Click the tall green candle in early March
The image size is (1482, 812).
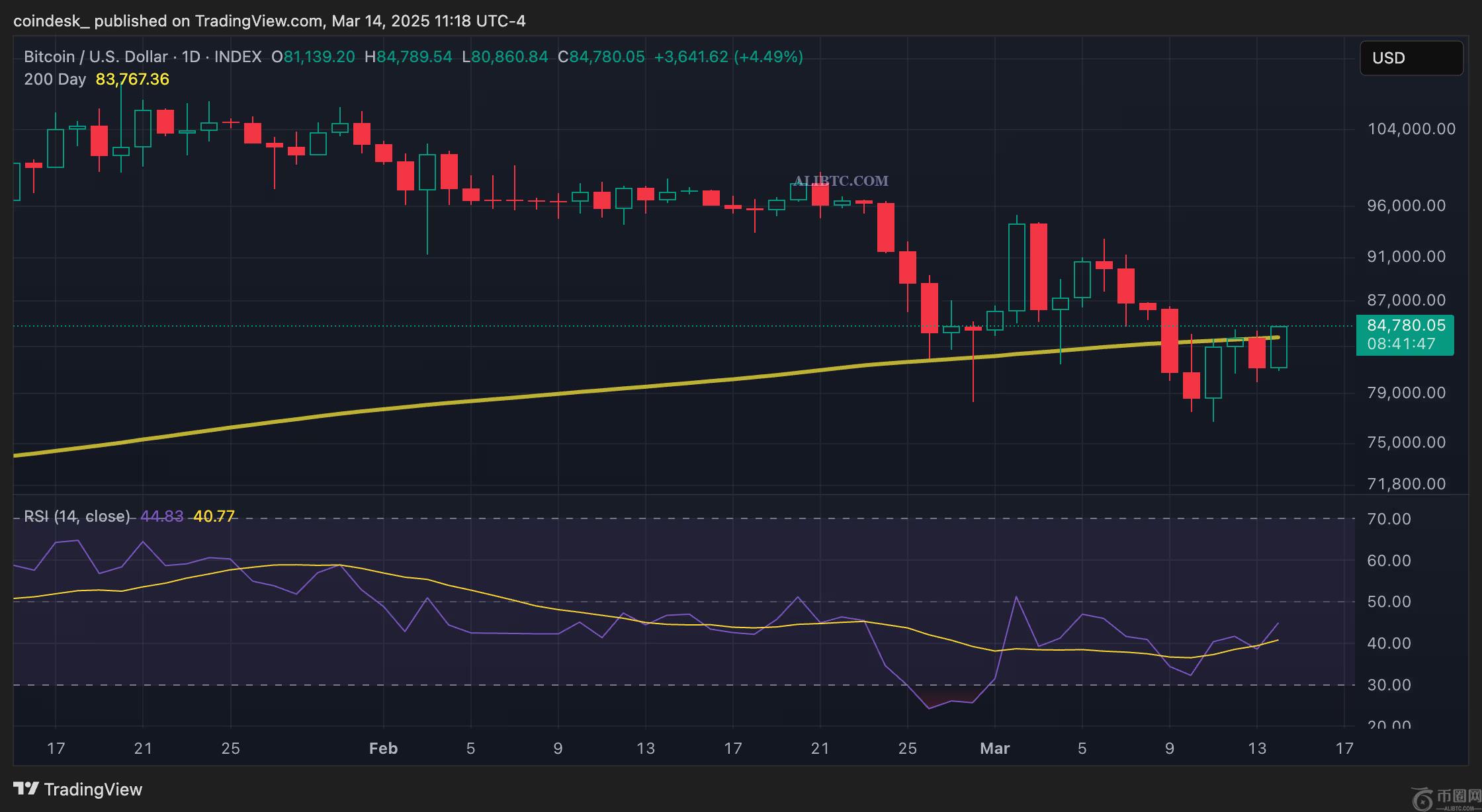coord(1016,267)
